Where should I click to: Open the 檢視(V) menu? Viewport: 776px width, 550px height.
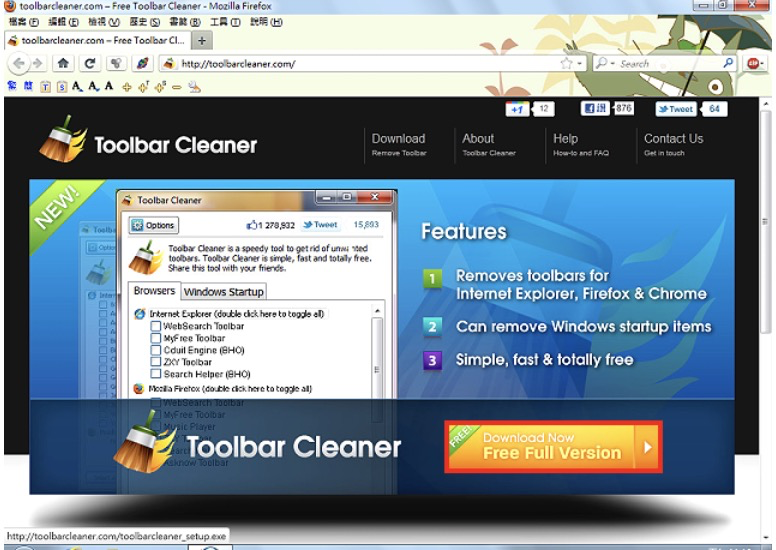(104, 22)
